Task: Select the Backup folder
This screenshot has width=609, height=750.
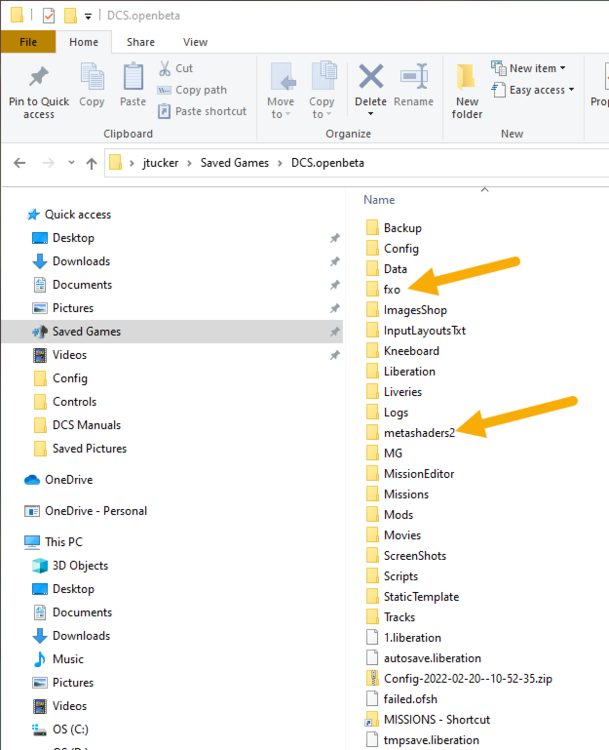Action: [x=402, y=228]
